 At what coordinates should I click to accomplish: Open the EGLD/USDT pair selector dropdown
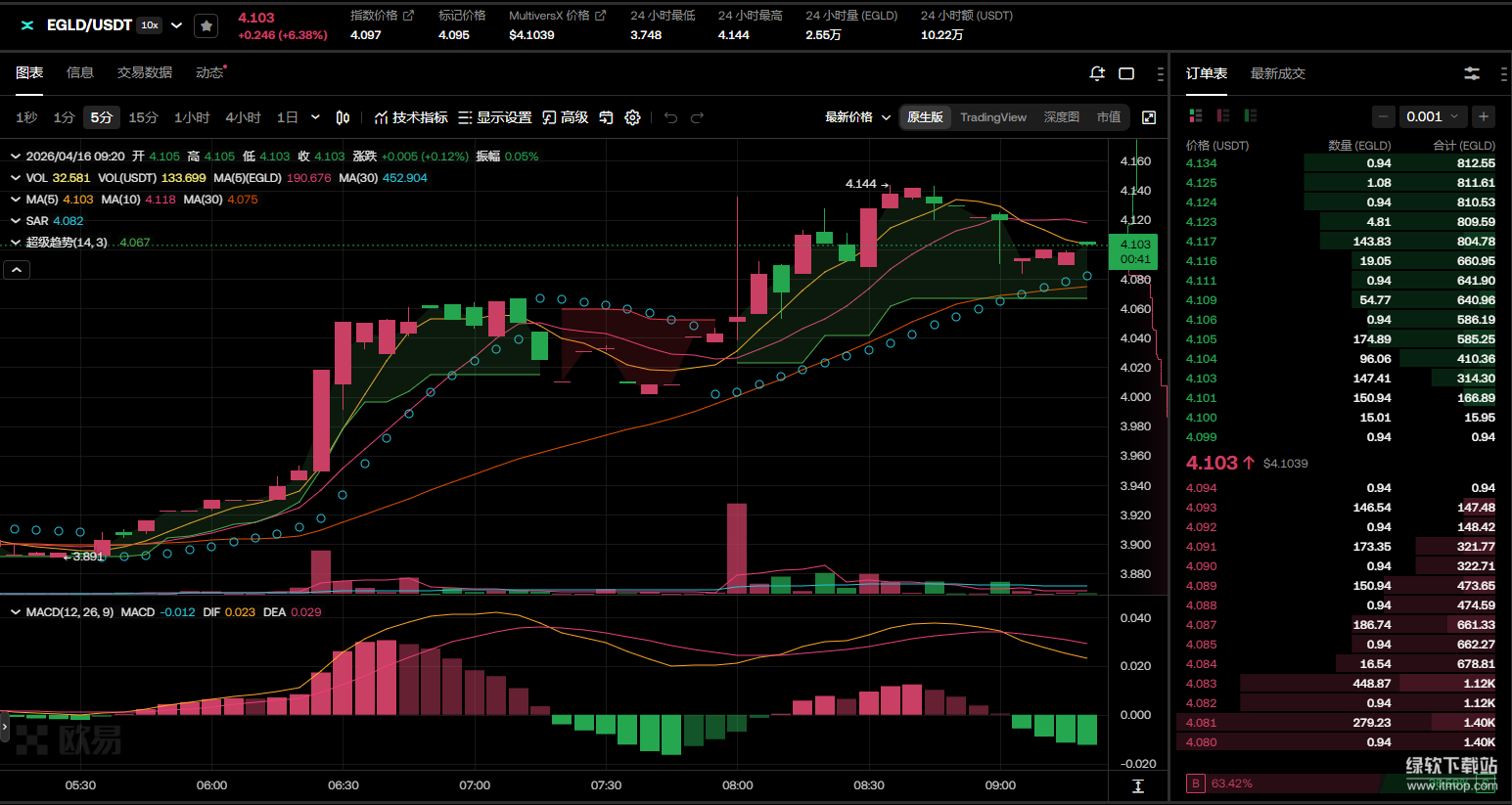point(176,25)
